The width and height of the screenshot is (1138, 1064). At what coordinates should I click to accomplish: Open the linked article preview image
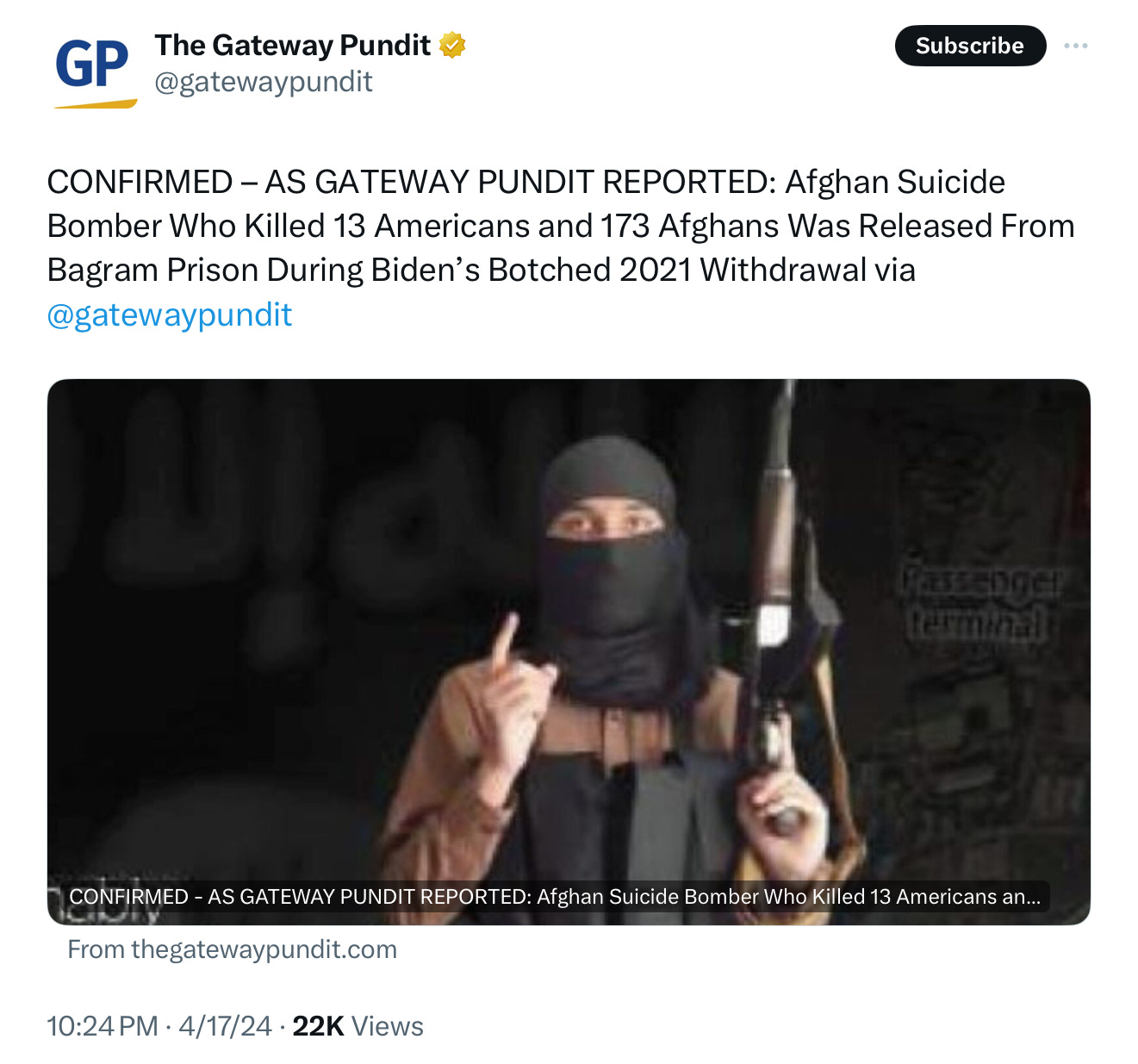pos(569,651)
